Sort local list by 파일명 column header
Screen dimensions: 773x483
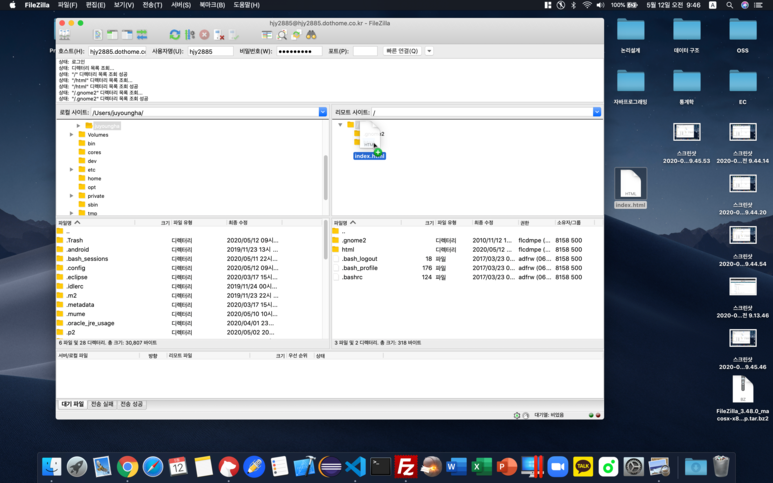(x=96, y=223)
